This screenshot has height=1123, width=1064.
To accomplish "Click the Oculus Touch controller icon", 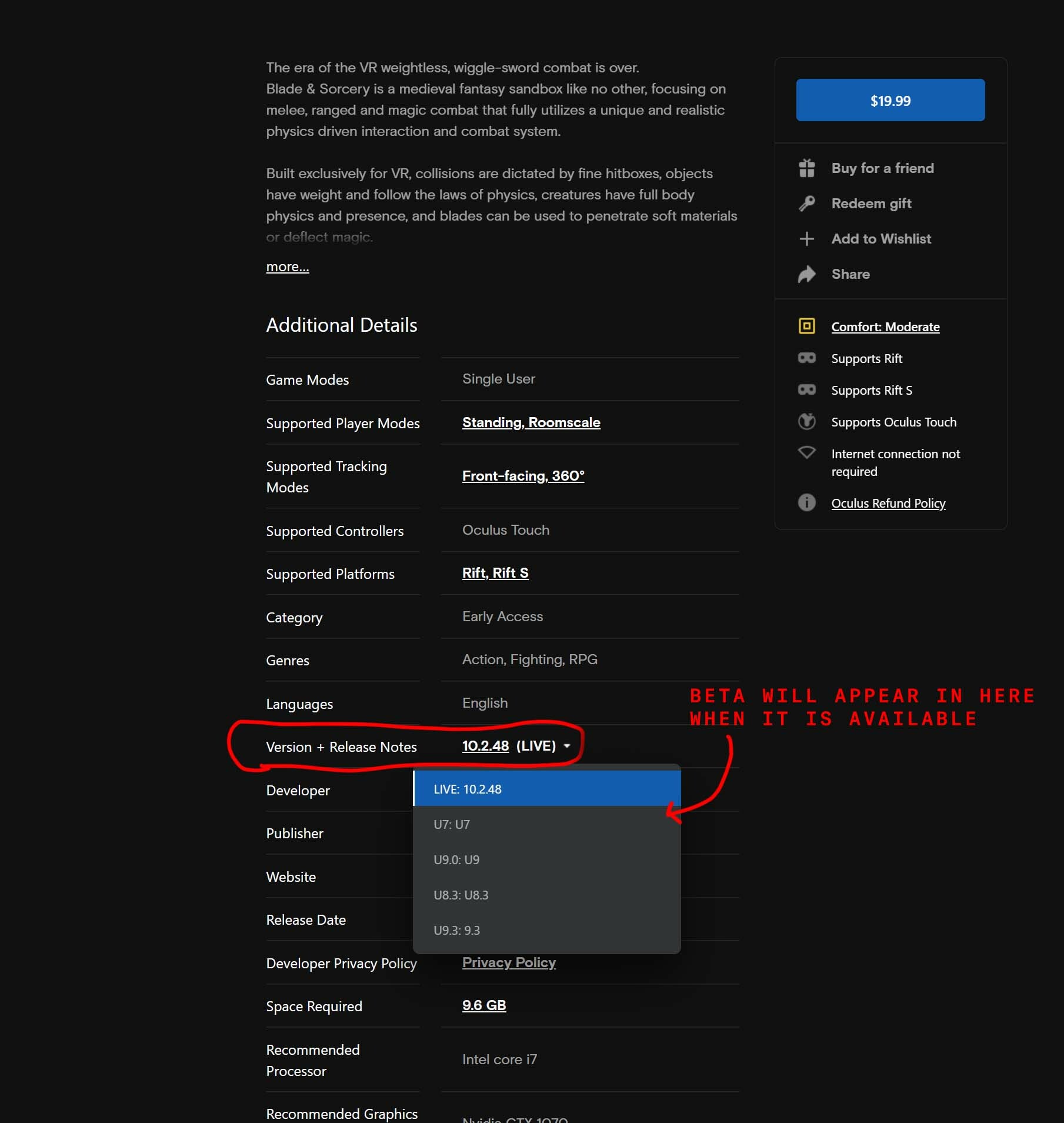I will (x=806, y=421).
